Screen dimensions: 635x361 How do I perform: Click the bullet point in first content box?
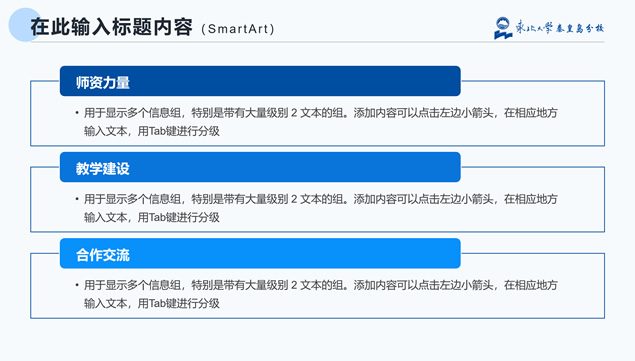77,113
